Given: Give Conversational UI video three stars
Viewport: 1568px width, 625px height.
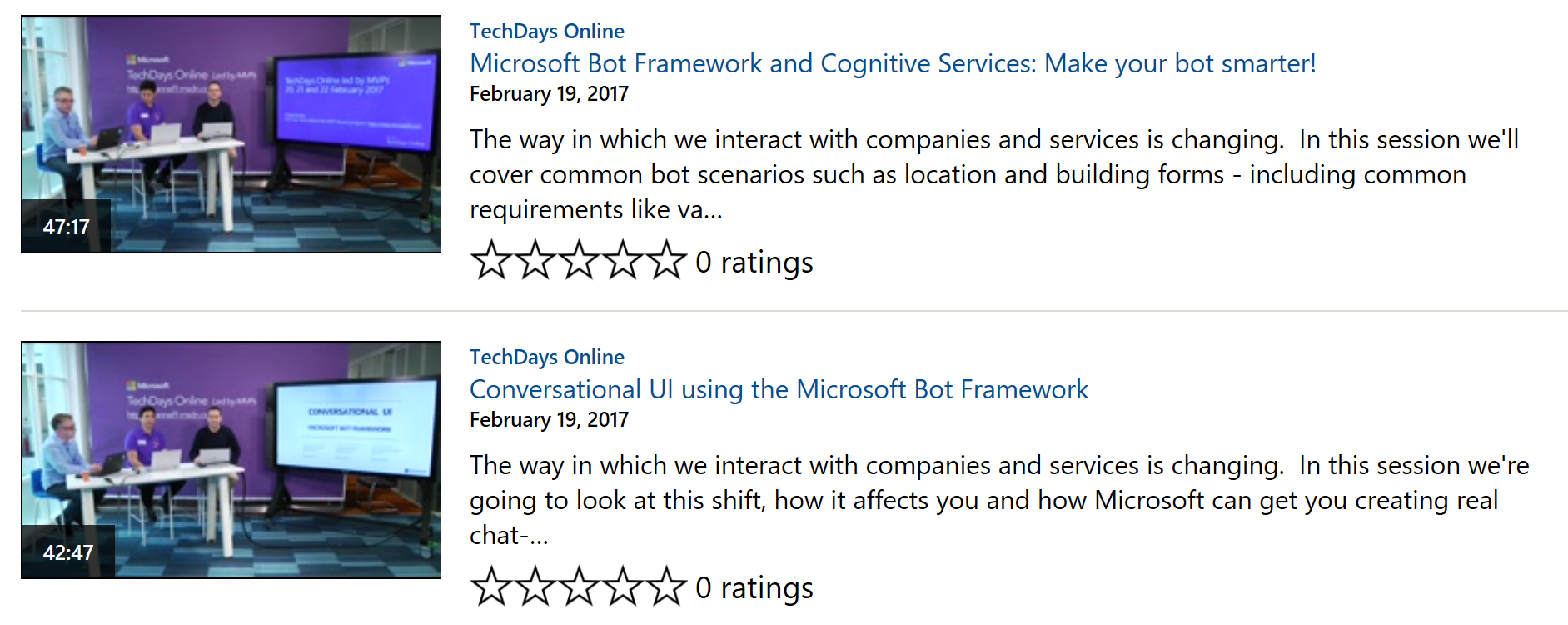Looking at the screenshot, I should (x=580, y=586).
